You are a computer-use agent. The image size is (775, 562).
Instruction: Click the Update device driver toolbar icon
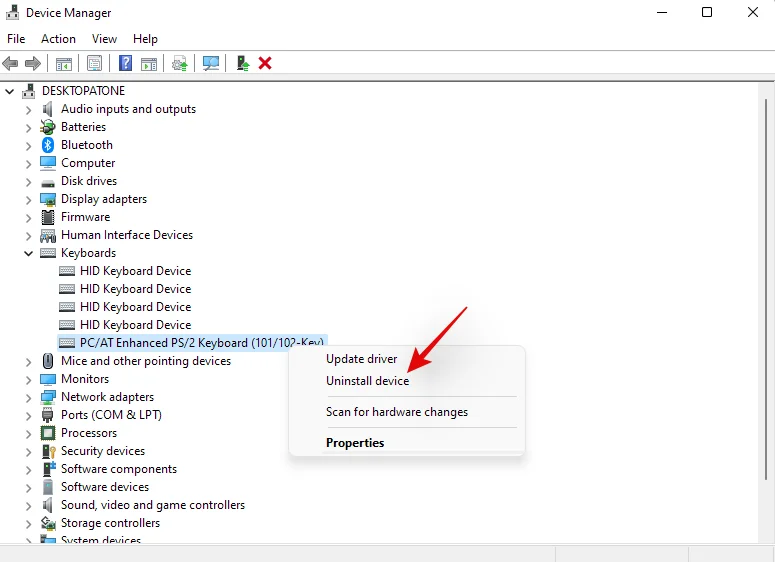click(242, 63)
